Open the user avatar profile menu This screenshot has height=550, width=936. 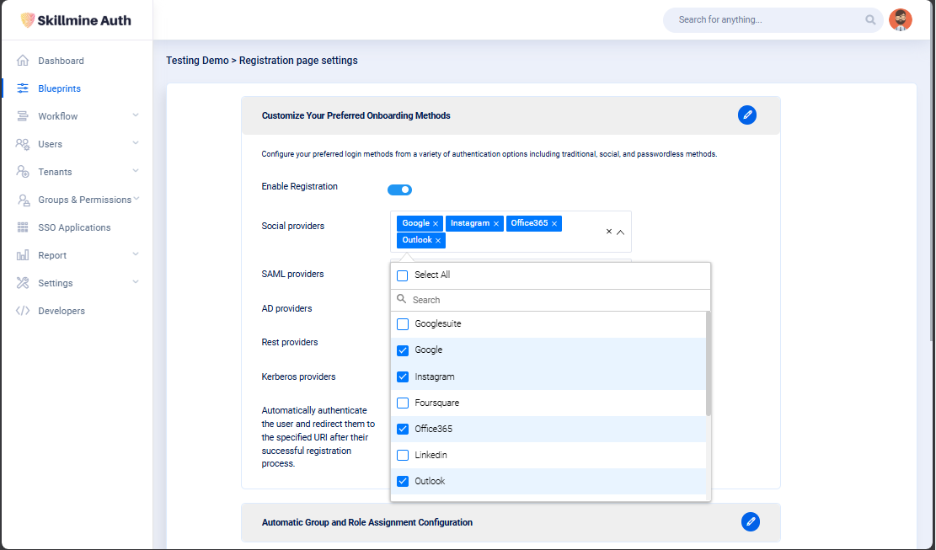click(900, 20)
